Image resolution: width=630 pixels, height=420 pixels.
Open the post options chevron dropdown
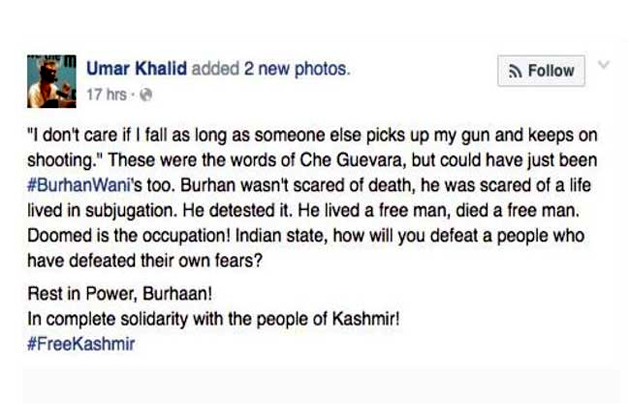(603, 64)
